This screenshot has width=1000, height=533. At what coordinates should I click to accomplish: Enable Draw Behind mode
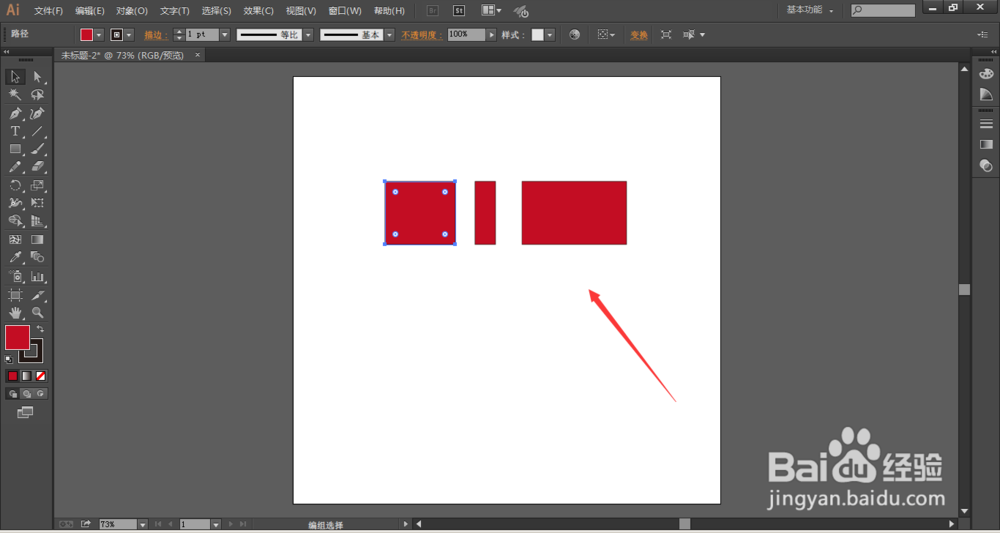click(26, 394)
